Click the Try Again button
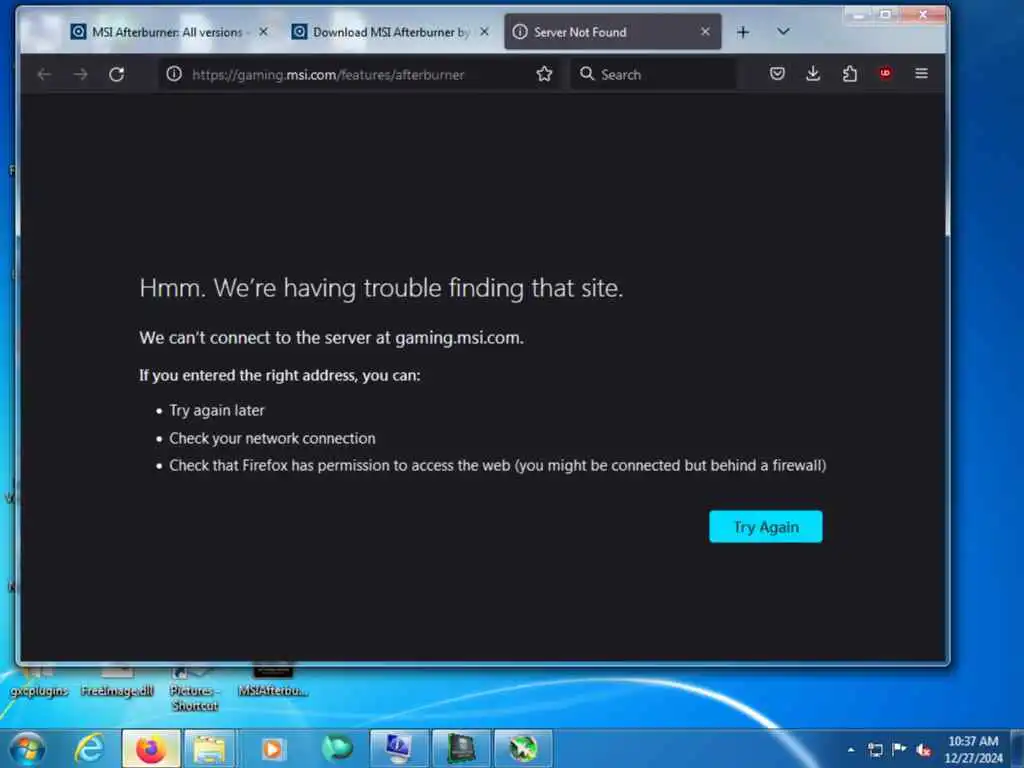This screenshot has height=768, width=1024. point(765,526)
